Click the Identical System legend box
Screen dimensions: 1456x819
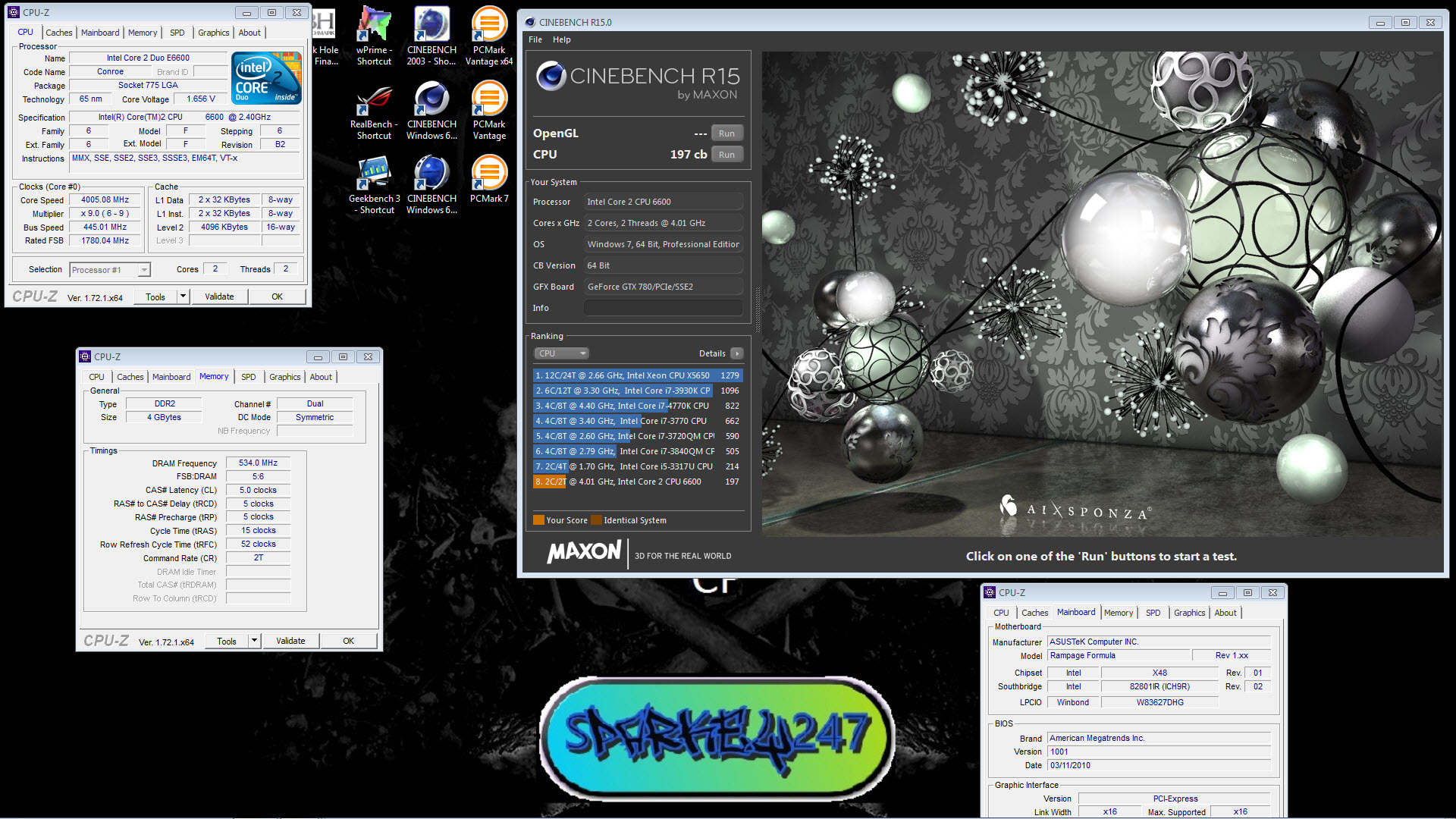pyautogui.click(x=596, y=520)
